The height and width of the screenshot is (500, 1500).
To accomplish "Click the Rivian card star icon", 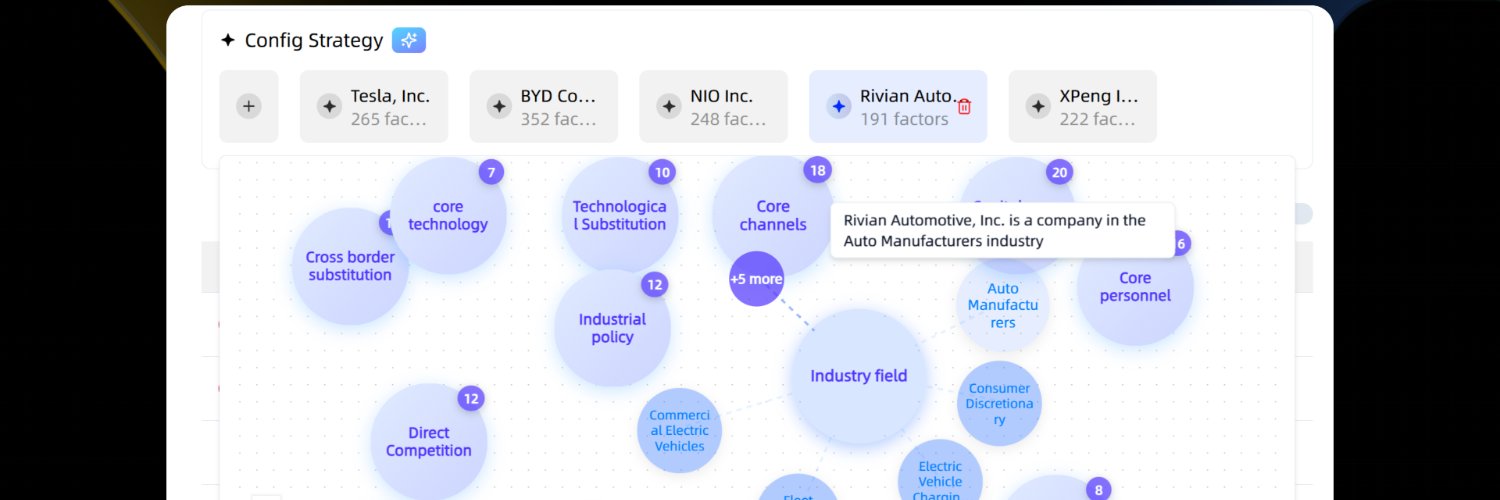I will click(x=839, y=106).
